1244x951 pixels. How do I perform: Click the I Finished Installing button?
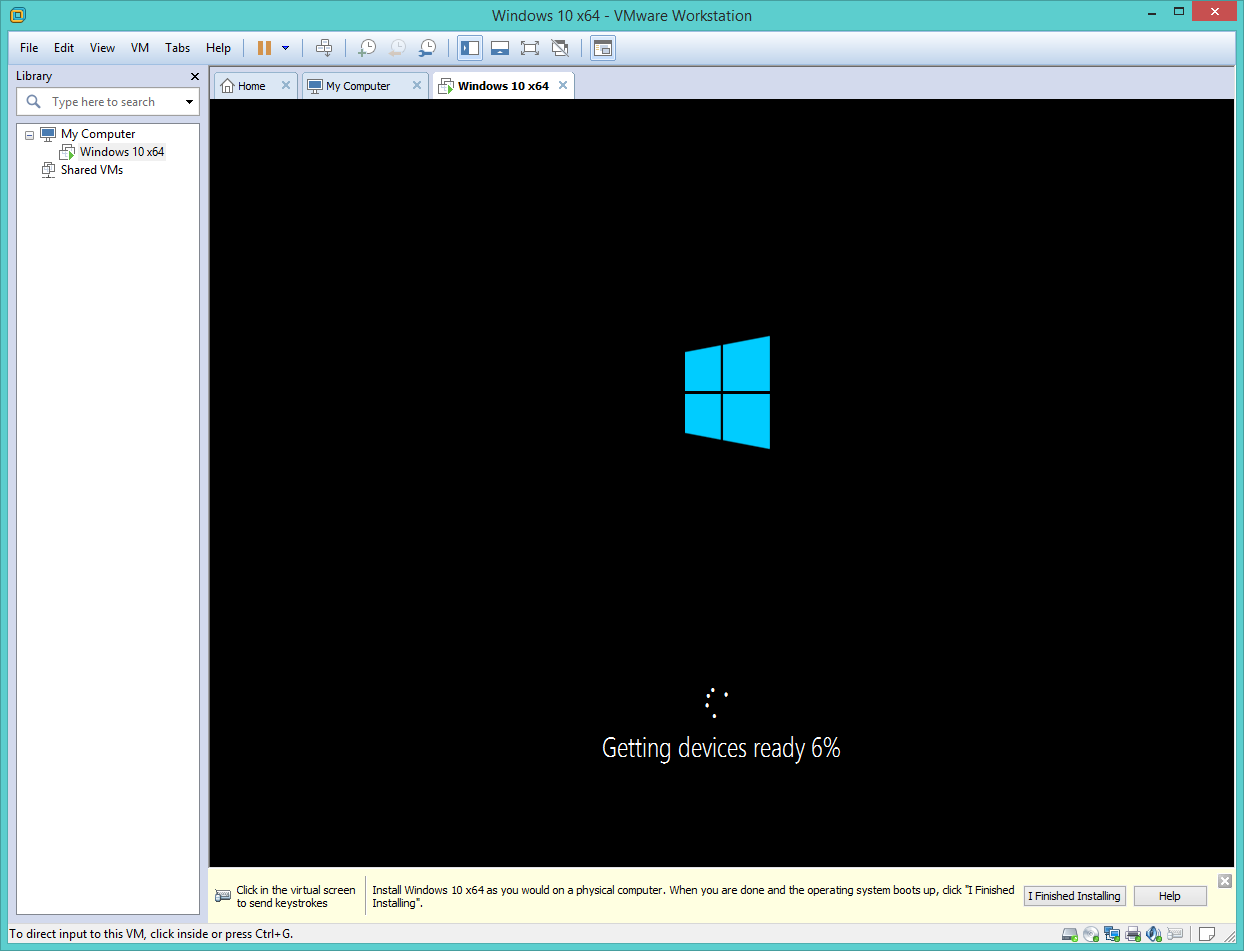1075,896
